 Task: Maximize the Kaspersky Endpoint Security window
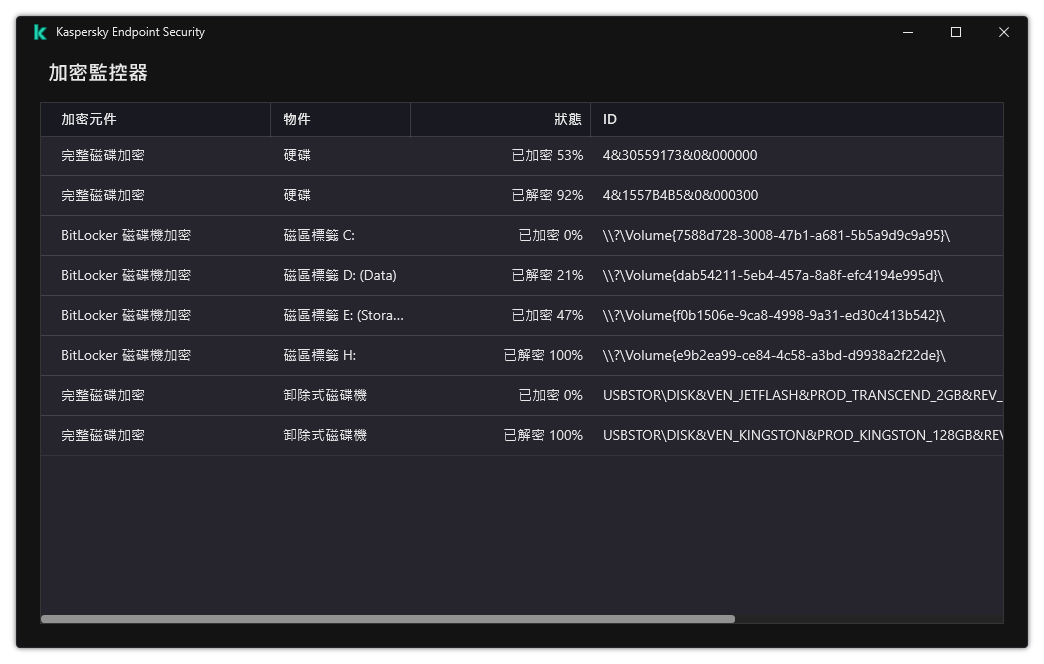click(955, 31)
